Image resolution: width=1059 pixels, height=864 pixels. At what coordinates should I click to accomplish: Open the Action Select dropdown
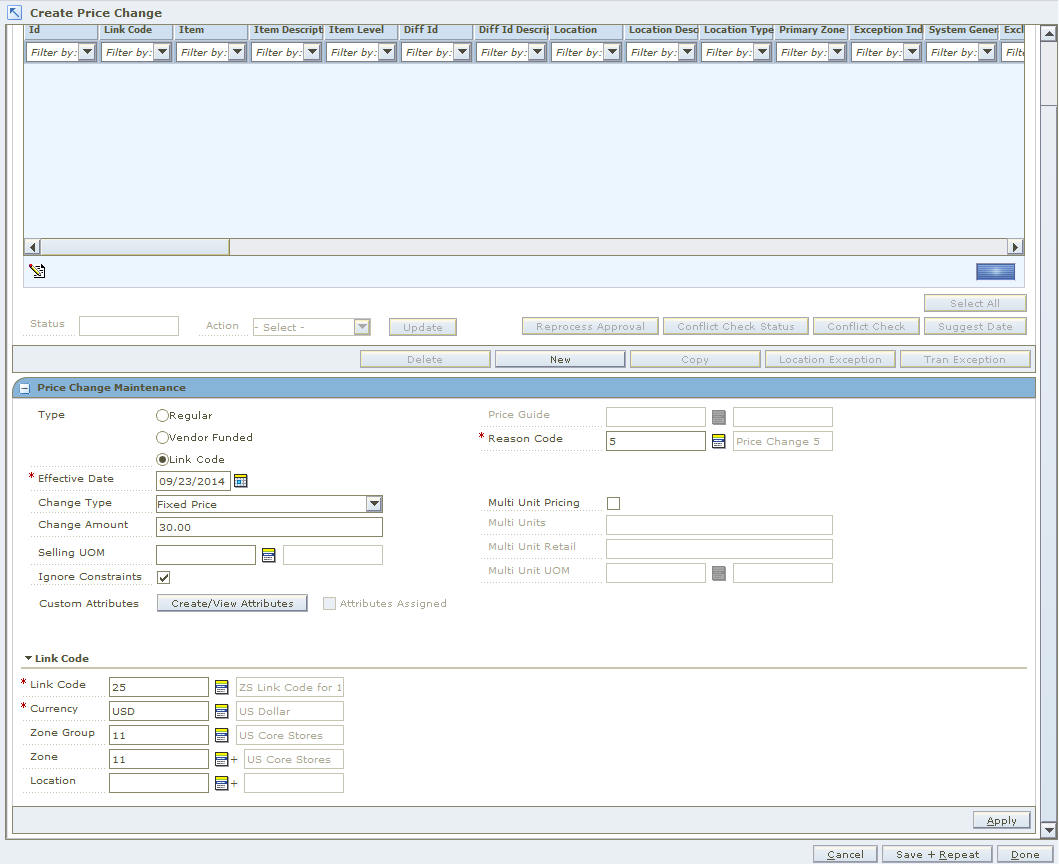(x=362, y=327)
